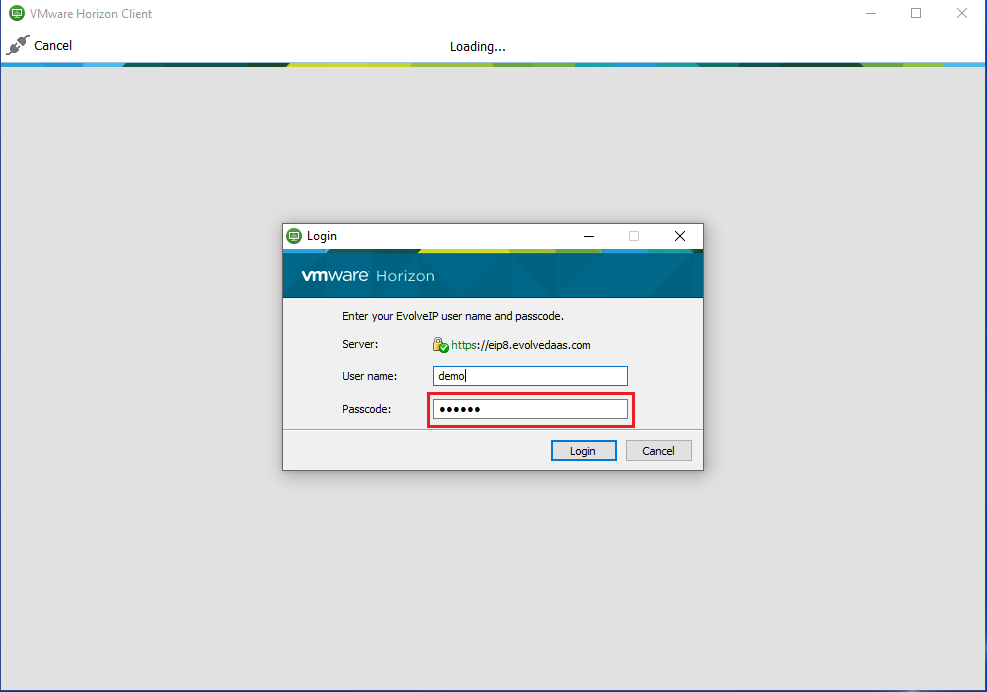Maximize the VMware Horizon Client main window
Screen dimensions: 987x692
pos(916,14)
